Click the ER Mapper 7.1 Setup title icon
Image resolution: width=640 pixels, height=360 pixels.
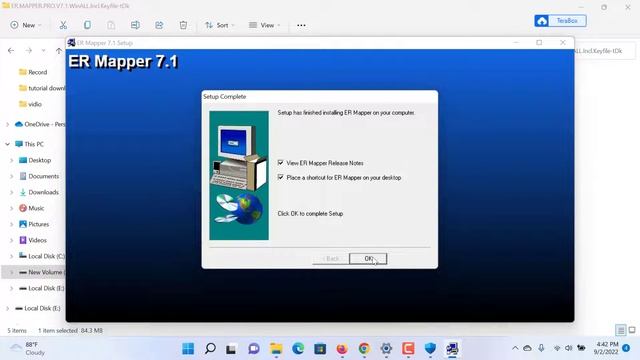pyautogui.click(x=71, y=42)
